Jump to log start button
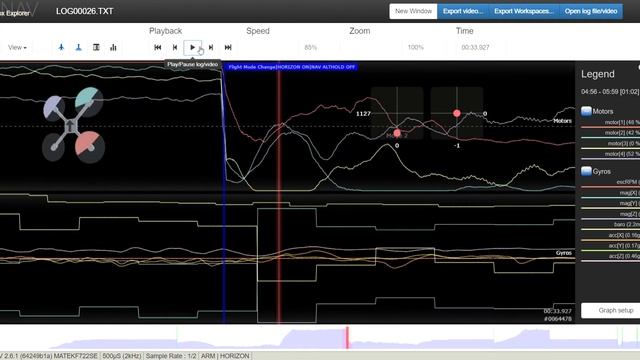 (x=158, y=47)
